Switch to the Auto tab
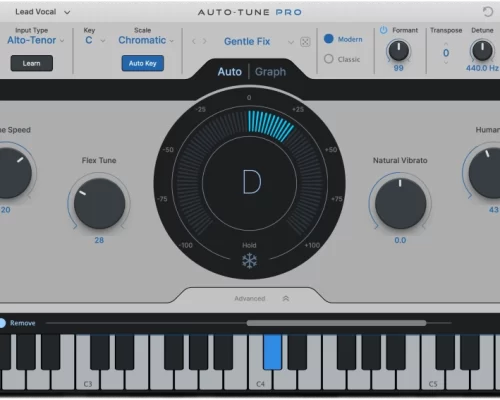The image size is (500, 400). point(230,72)
